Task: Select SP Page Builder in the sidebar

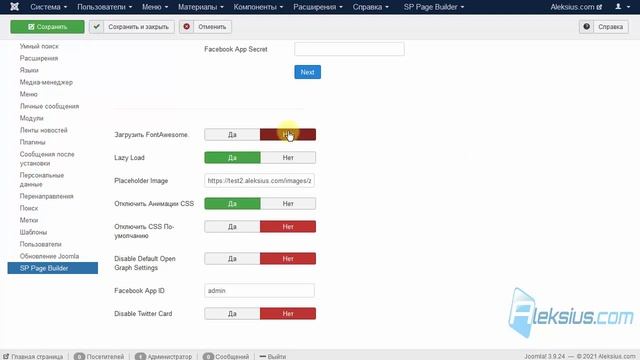Action: coord(53,268)
